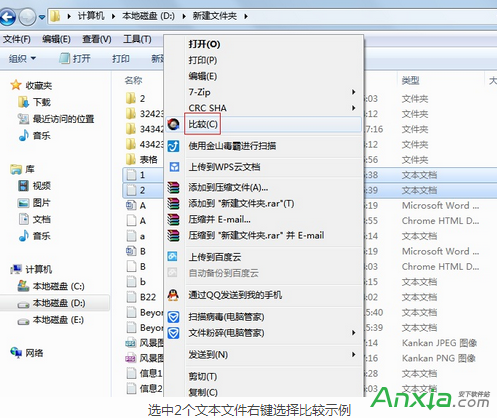
Task: Click the Beyond Compare icon beside 比较
Action: click(x=173, y=124)
